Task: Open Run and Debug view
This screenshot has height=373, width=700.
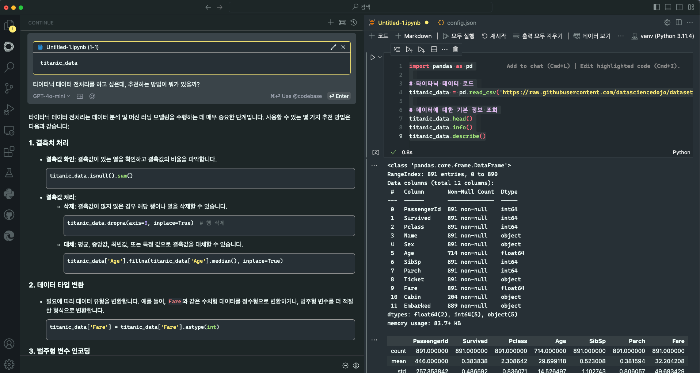Action: (9, 109)
